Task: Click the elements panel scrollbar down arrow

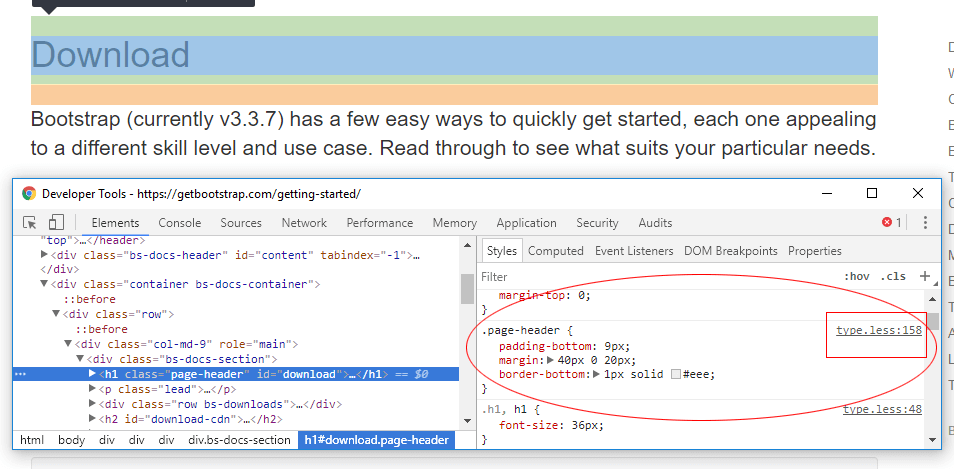Action: (467, 421)
